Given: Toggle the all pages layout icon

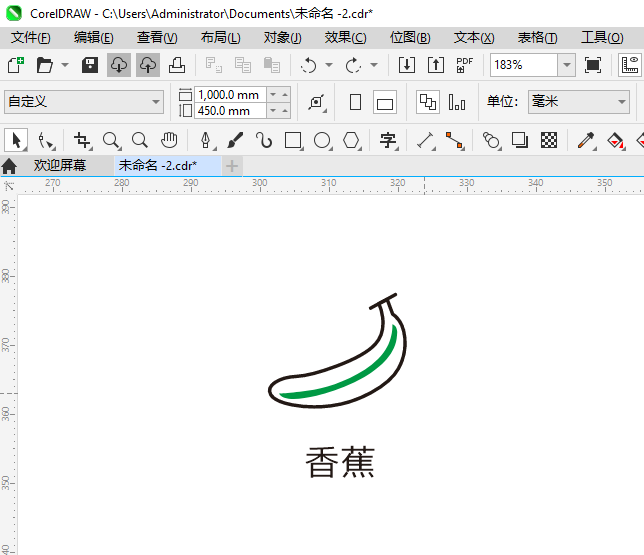Looking at the screenshot, I should [x=428, y=102].
